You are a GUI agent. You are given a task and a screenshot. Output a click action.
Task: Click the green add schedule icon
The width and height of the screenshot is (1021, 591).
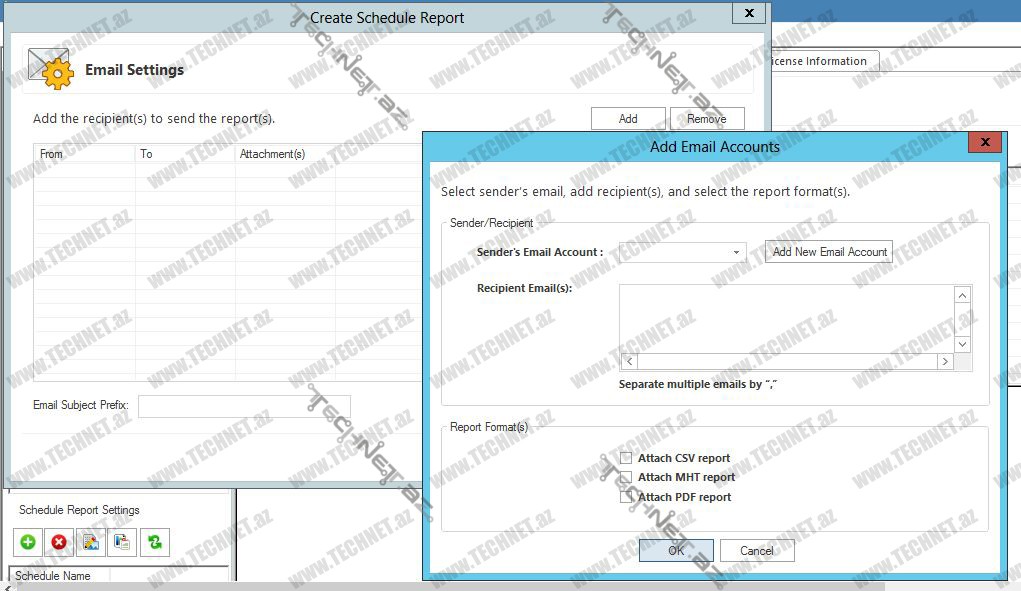[x=28, y=542]
